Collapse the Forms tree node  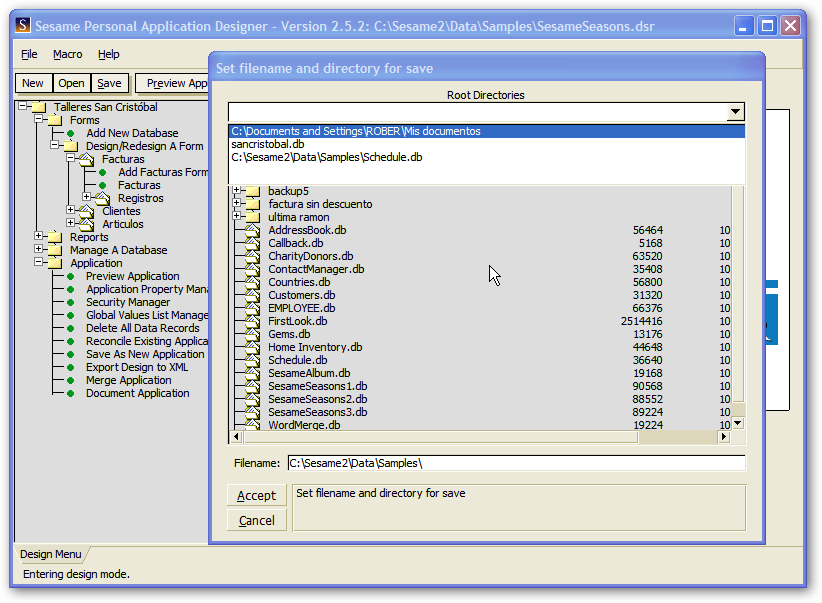(x=38, y=119)
